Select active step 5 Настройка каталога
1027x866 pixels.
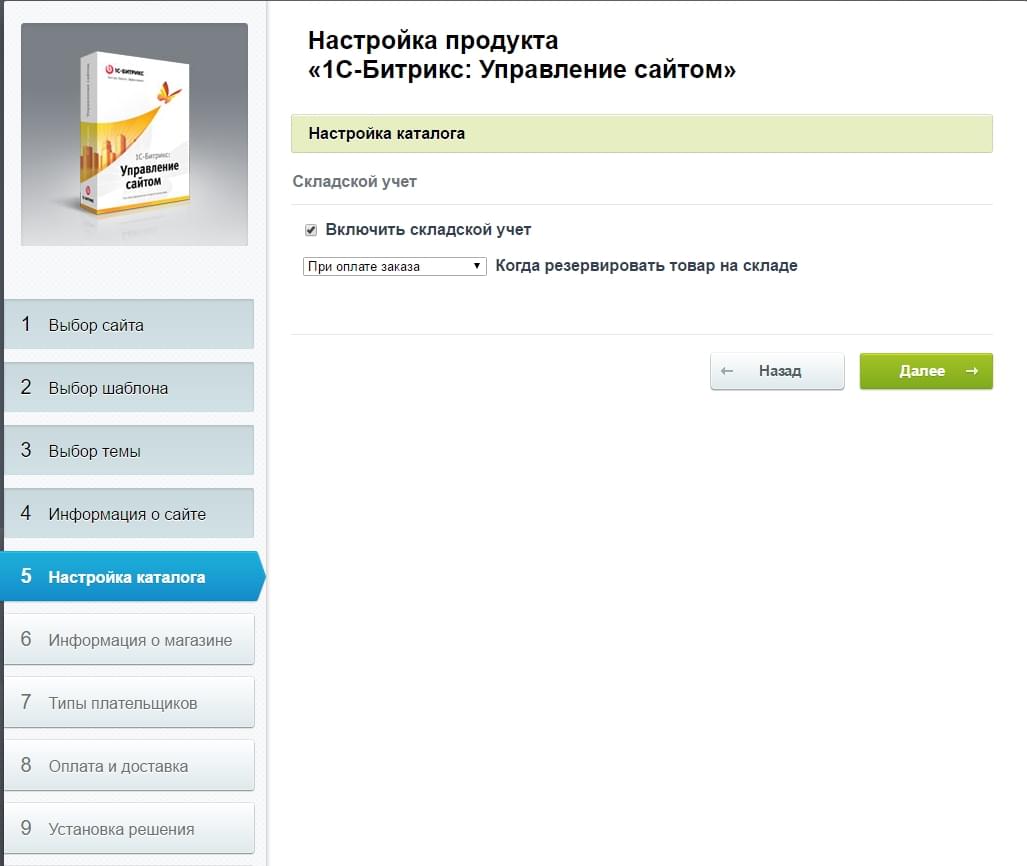pos(132,576)
